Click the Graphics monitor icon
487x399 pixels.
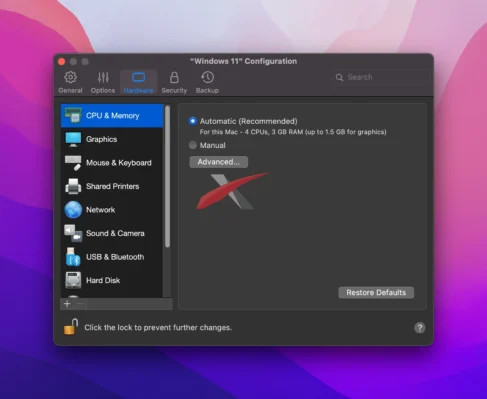(73, 139)
